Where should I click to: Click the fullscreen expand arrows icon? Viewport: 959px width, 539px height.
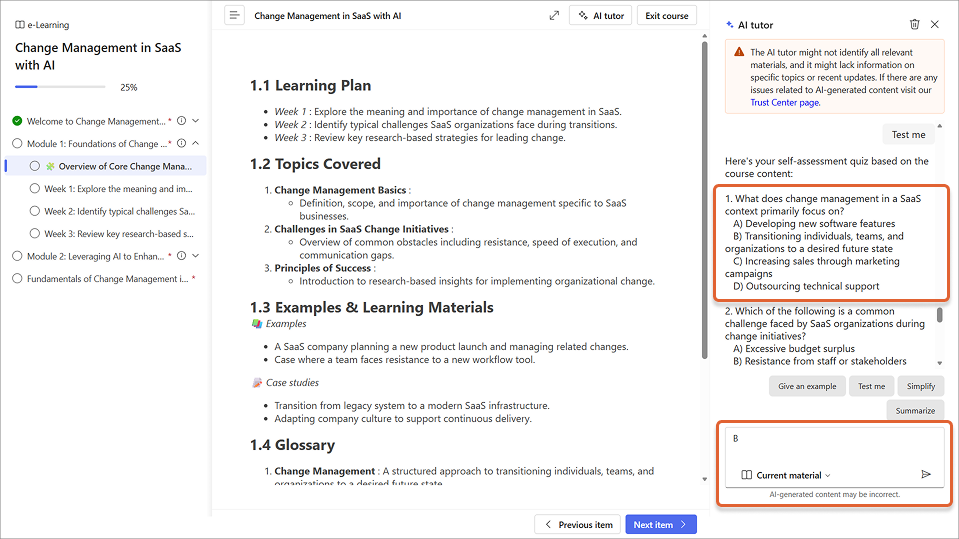tap(554, 16)
